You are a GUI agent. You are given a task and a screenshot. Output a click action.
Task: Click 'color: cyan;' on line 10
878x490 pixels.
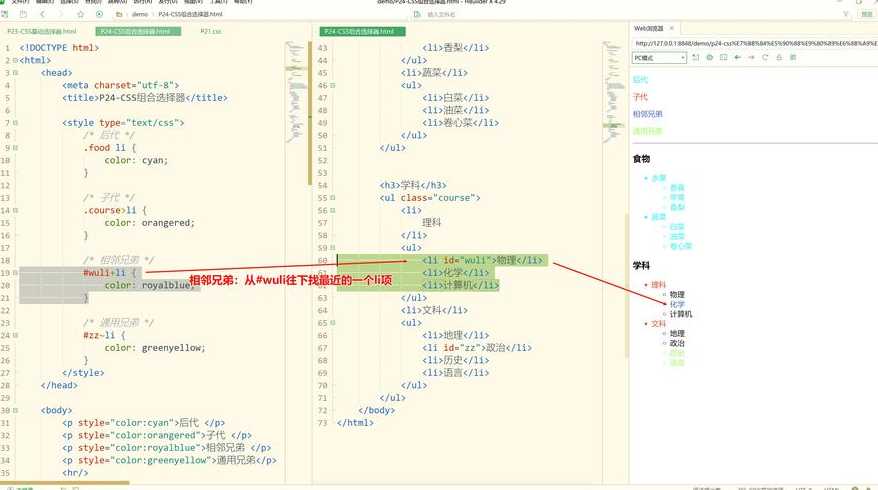click(136, 160)
